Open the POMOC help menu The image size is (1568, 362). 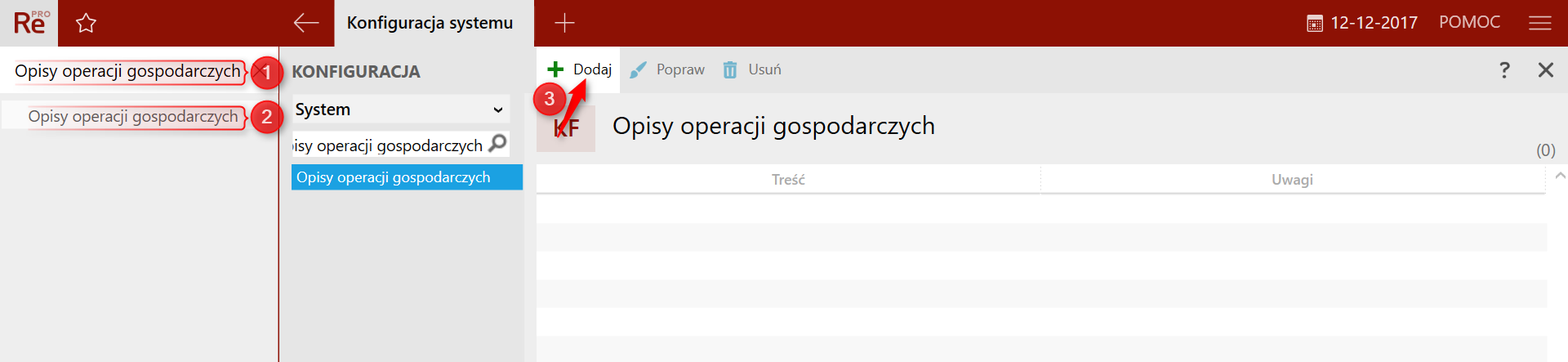point(1469,22)
